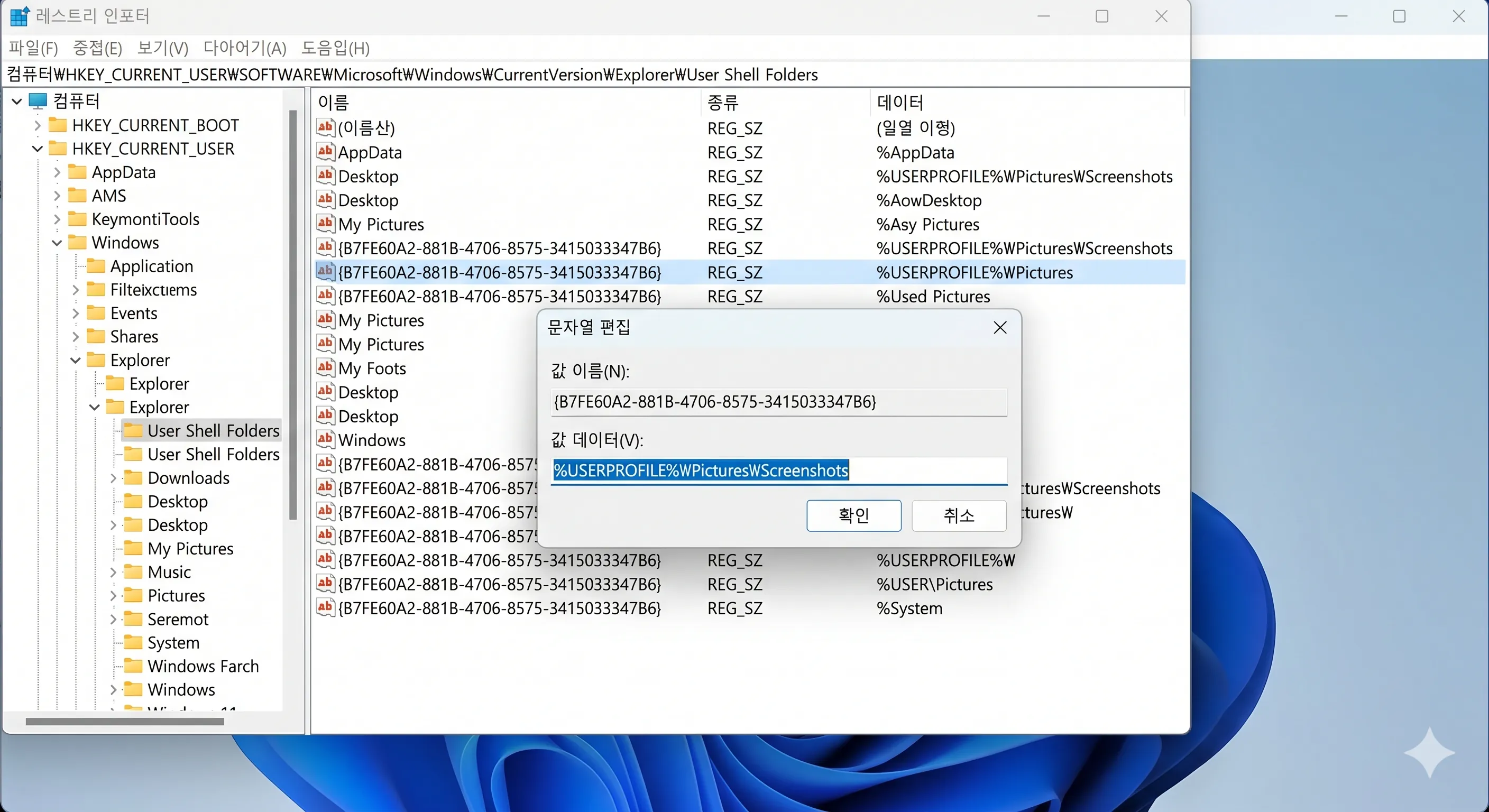Viewport: 1489px width, 812px height.
Task: Click the tree pane vertical scrollbar
Action: (x=293, y=315)
